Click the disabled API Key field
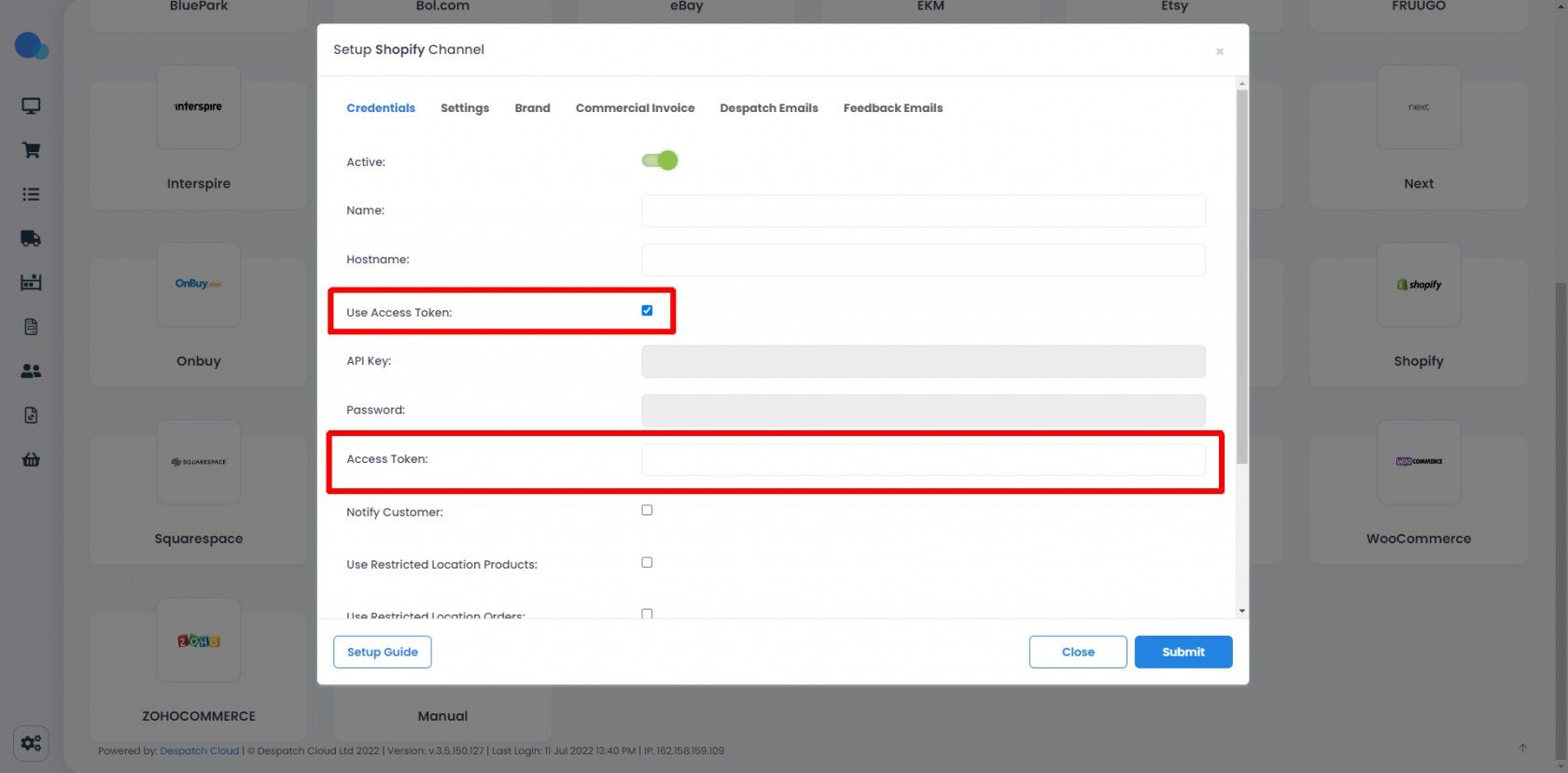The width and height of the screenshot is (1568, 773). click(923, 361)
